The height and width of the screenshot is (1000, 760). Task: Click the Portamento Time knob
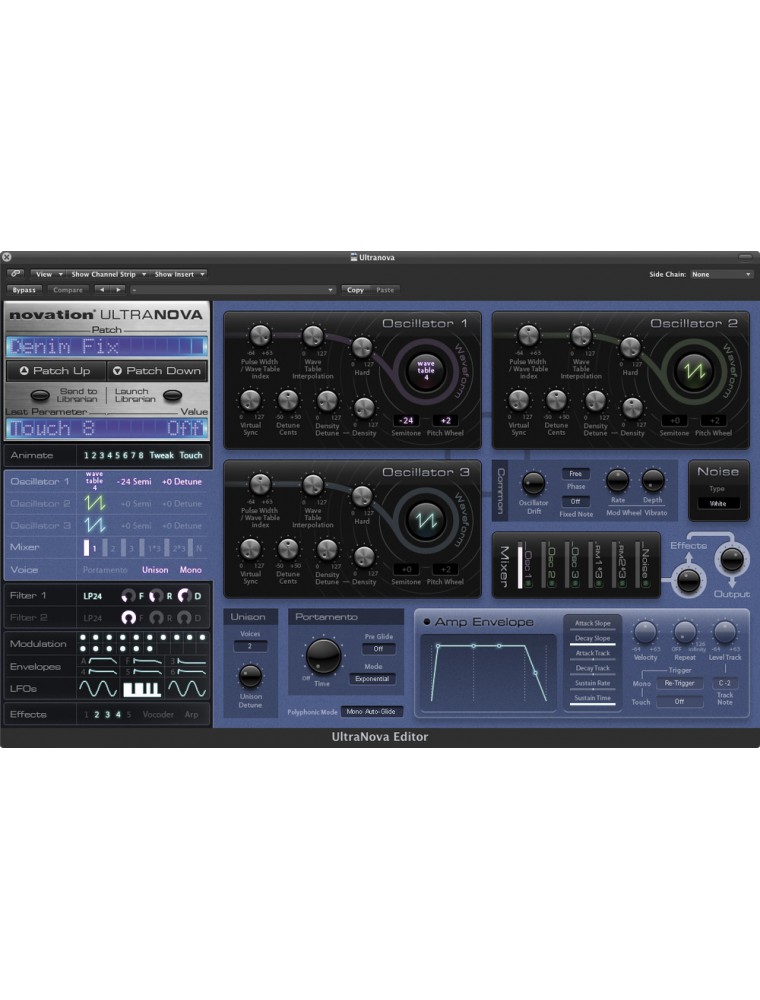point(323,656)
